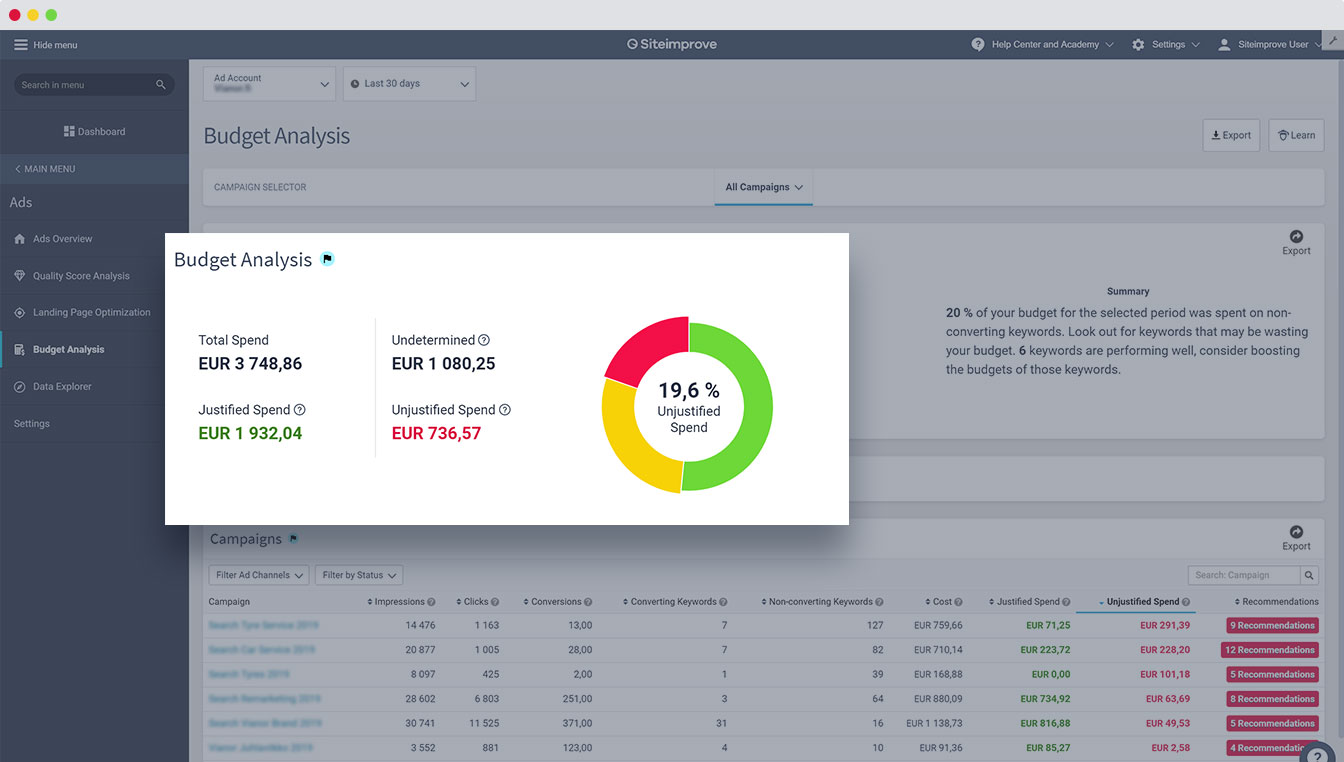This screenshot has height=762, width=1344.
Task: Expand the Last 30 days date range
Action: [409, 84]
